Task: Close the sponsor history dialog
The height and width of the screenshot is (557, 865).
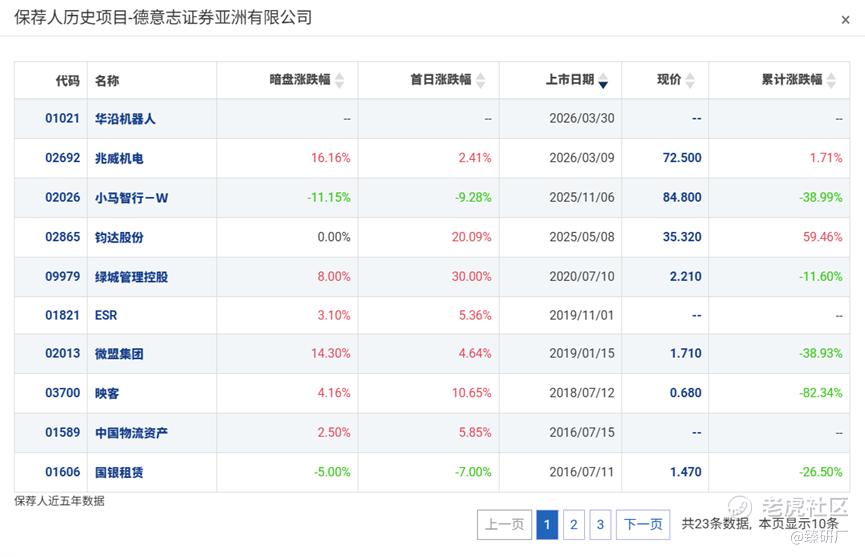Action: [x=845, y=20]
